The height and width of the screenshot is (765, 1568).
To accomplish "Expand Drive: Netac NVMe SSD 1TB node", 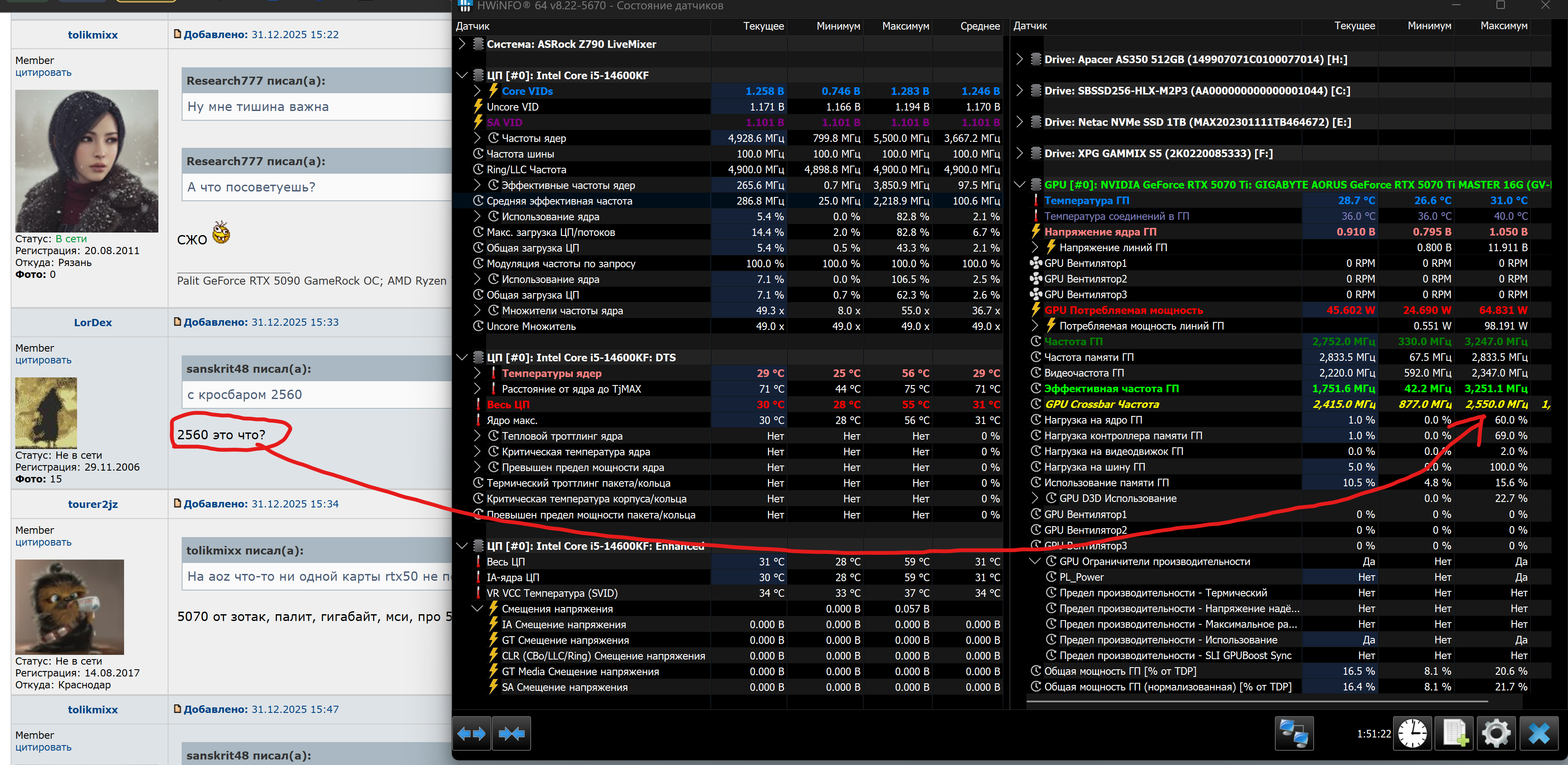I will pos(1020,122).
